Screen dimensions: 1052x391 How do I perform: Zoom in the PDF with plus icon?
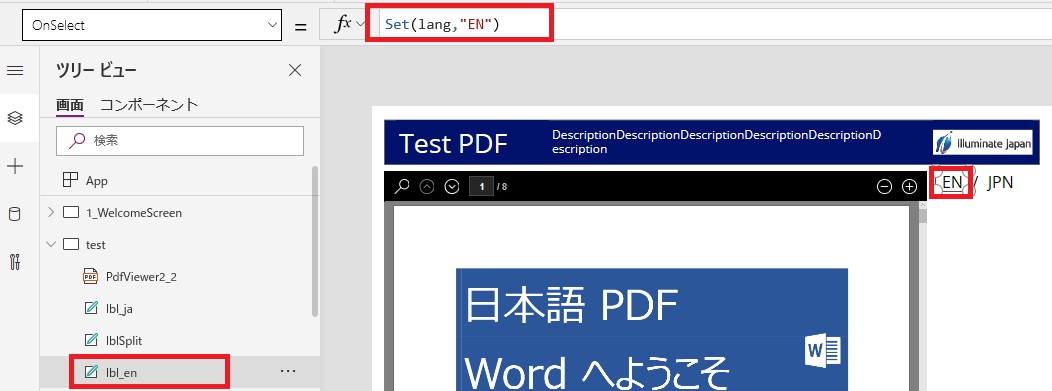909,186
